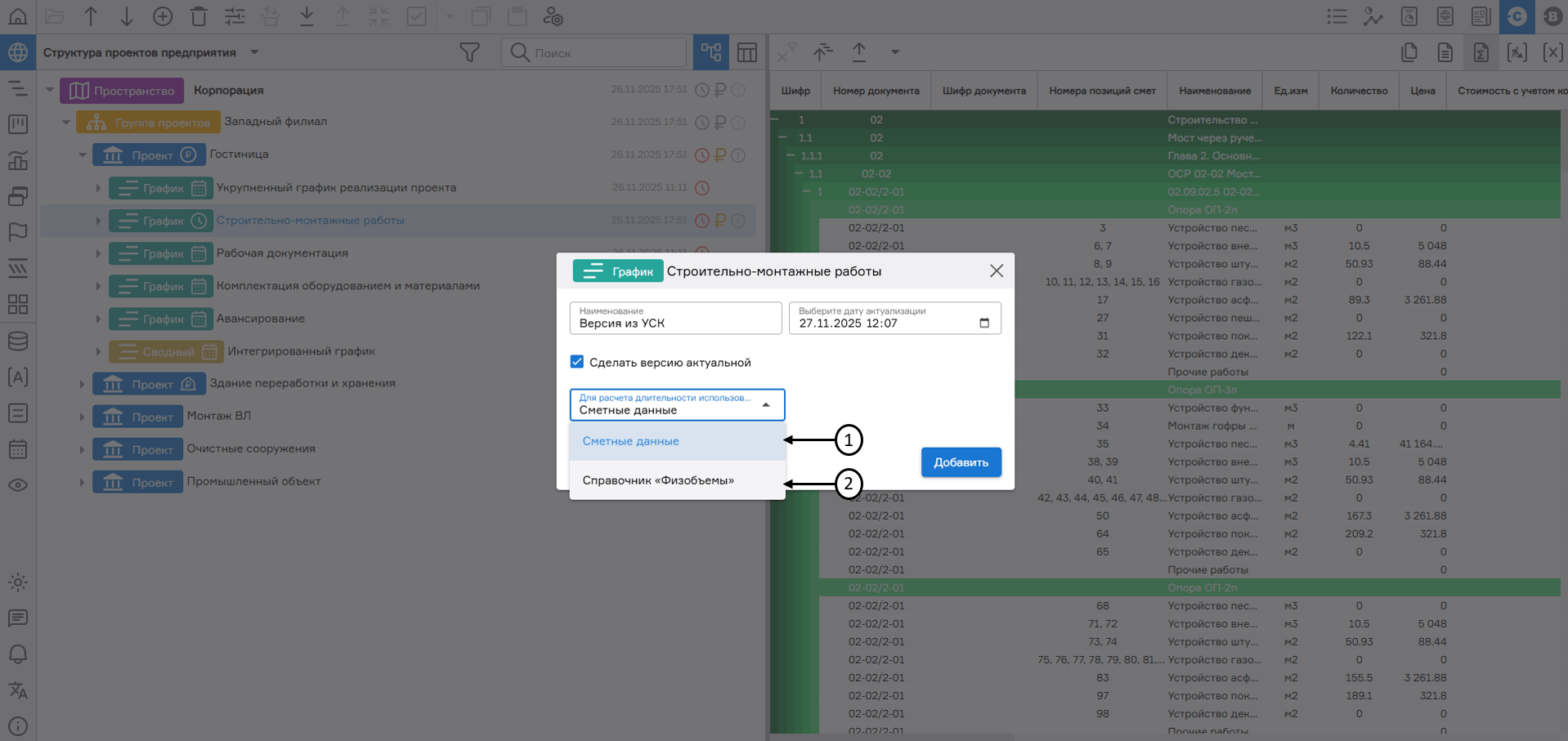1568x741 pixels.
Task: Expand the 'Рабочая документация' tree node
Action: click(98, 253)
